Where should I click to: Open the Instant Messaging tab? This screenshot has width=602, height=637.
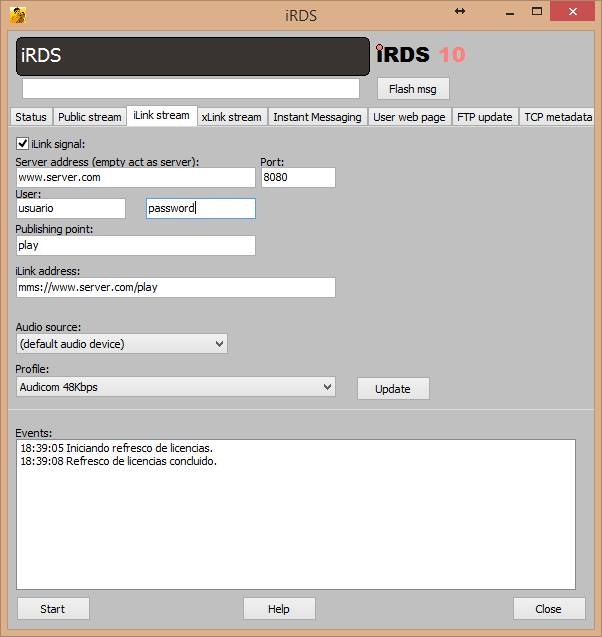click(317, 117)
